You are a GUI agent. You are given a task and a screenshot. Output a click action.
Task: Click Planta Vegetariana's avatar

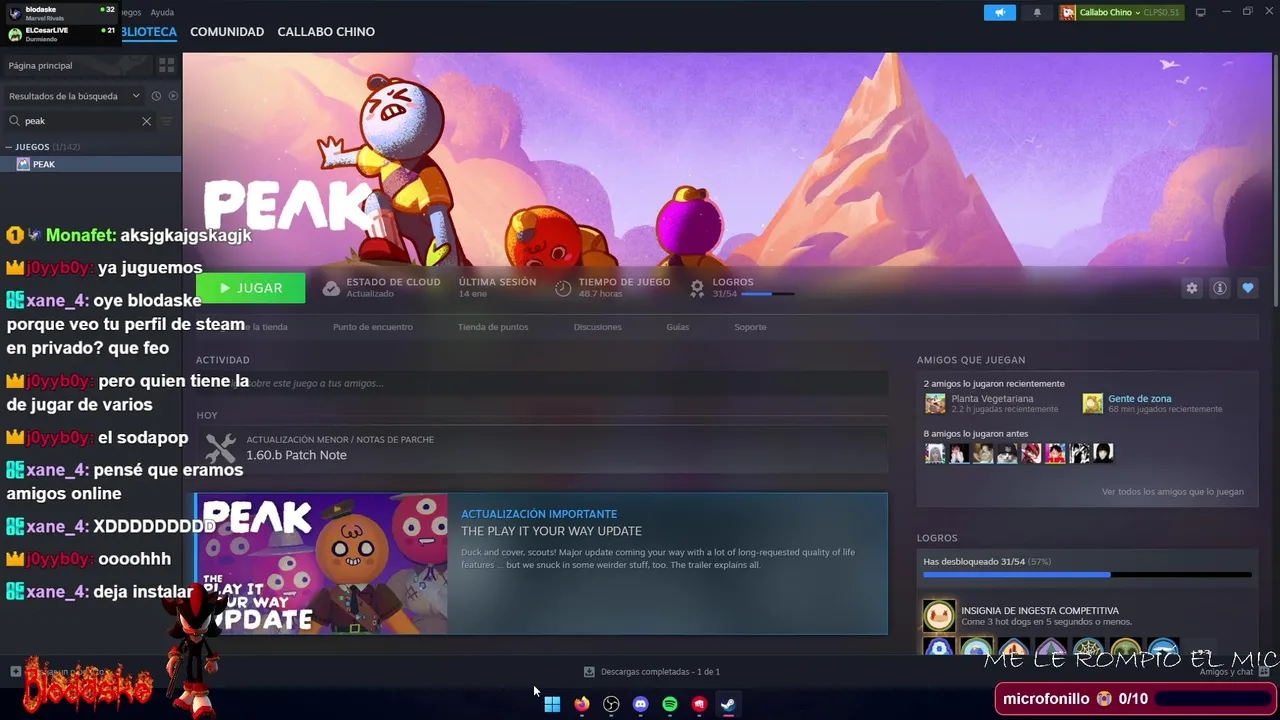pos(935,403)
